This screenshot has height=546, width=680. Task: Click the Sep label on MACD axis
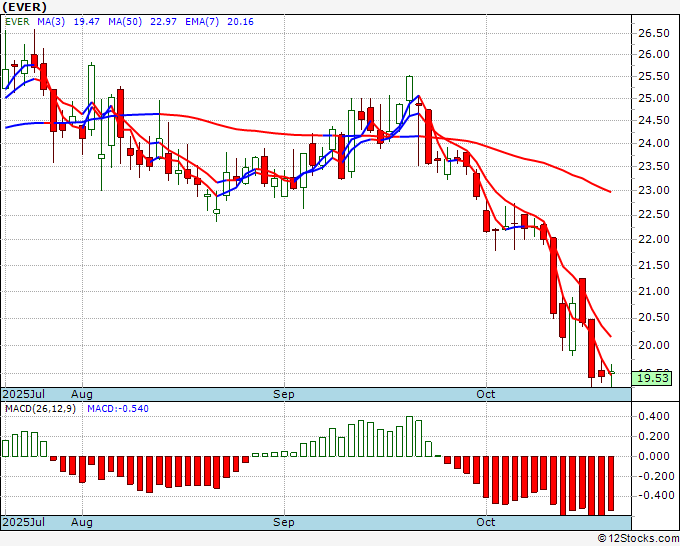coord(284,522)
